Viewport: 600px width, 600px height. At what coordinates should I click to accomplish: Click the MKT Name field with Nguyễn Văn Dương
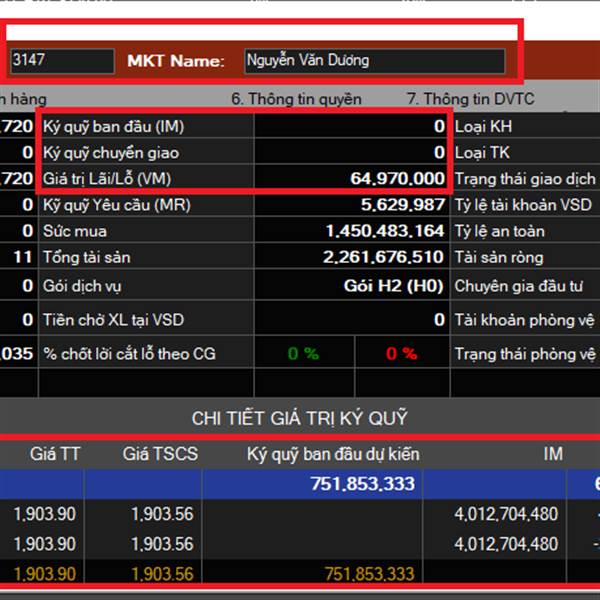374,61
